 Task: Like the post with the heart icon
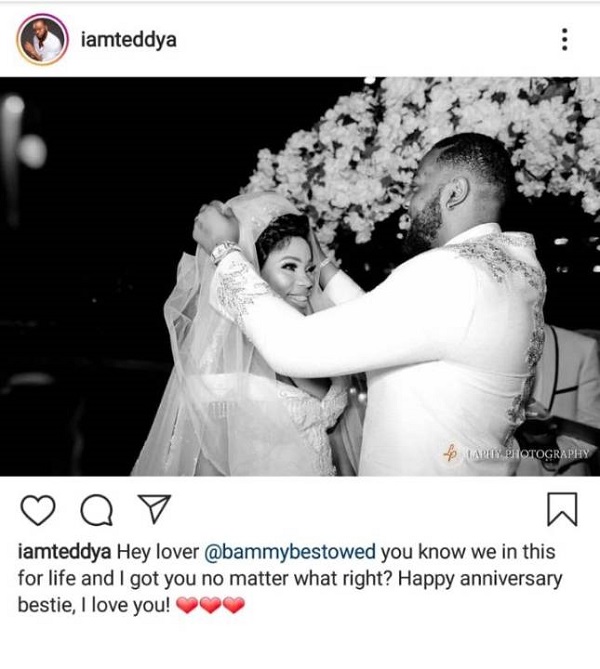pyautogui.click(x=38, y=509)
